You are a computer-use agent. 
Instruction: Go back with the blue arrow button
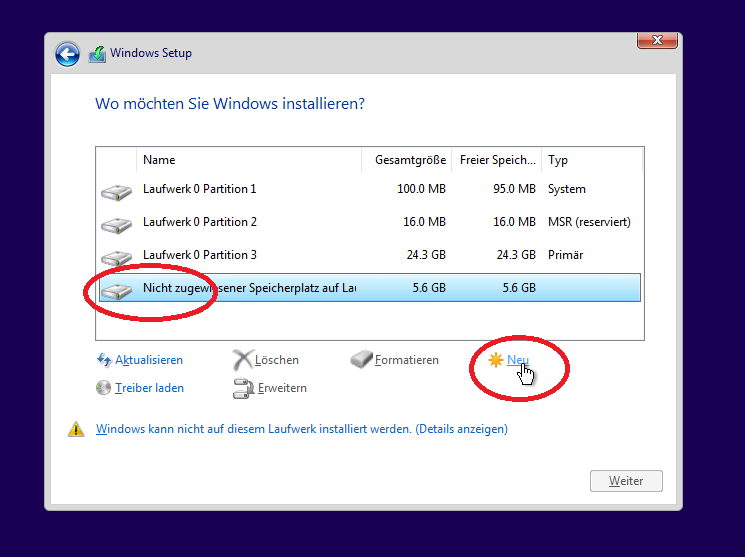point(67,54)
